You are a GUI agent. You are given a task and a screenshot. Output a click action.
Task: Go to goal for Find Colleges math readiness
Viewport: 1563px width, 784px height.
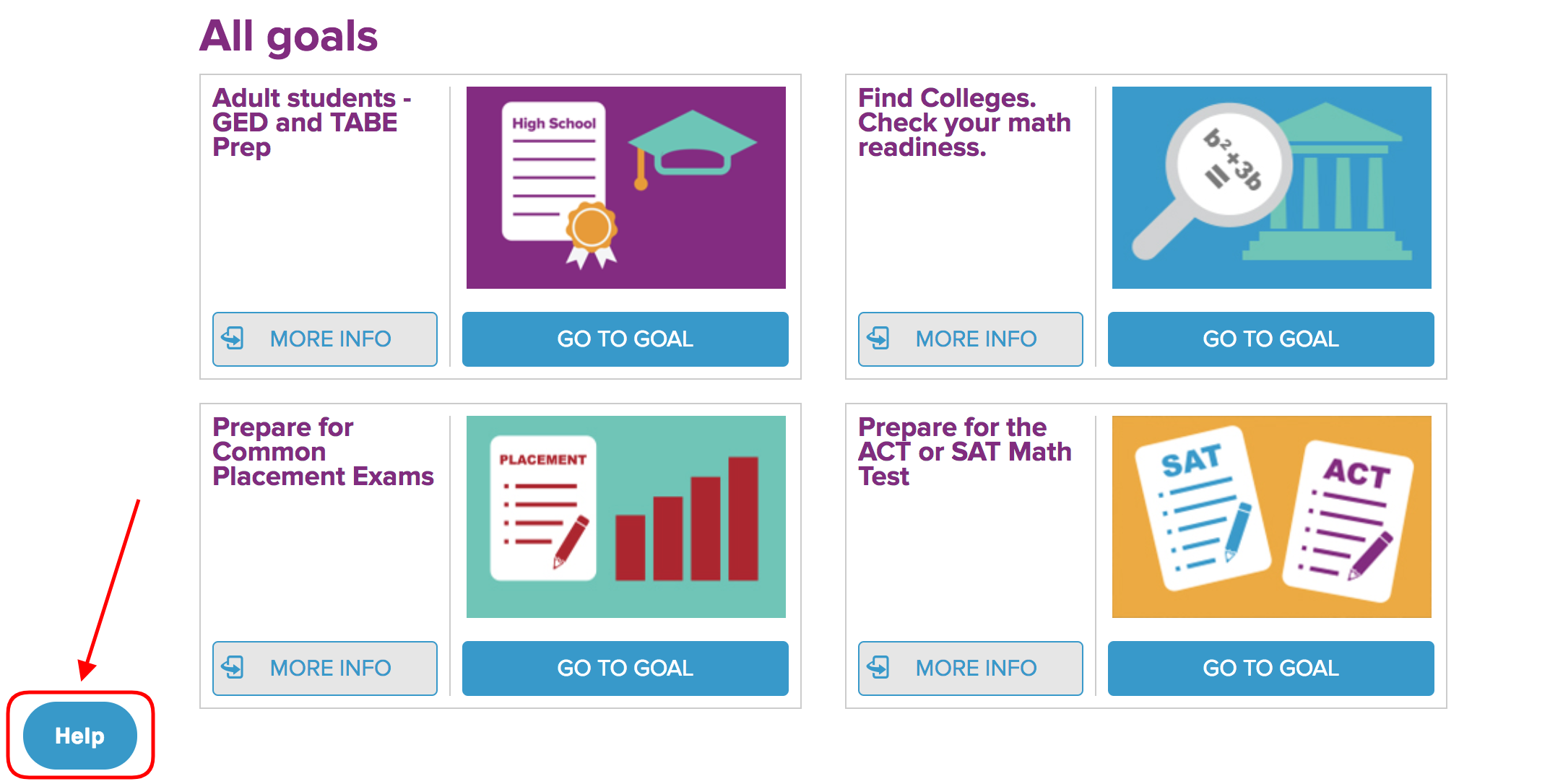pyautogui.click(x=1271, y=339)
